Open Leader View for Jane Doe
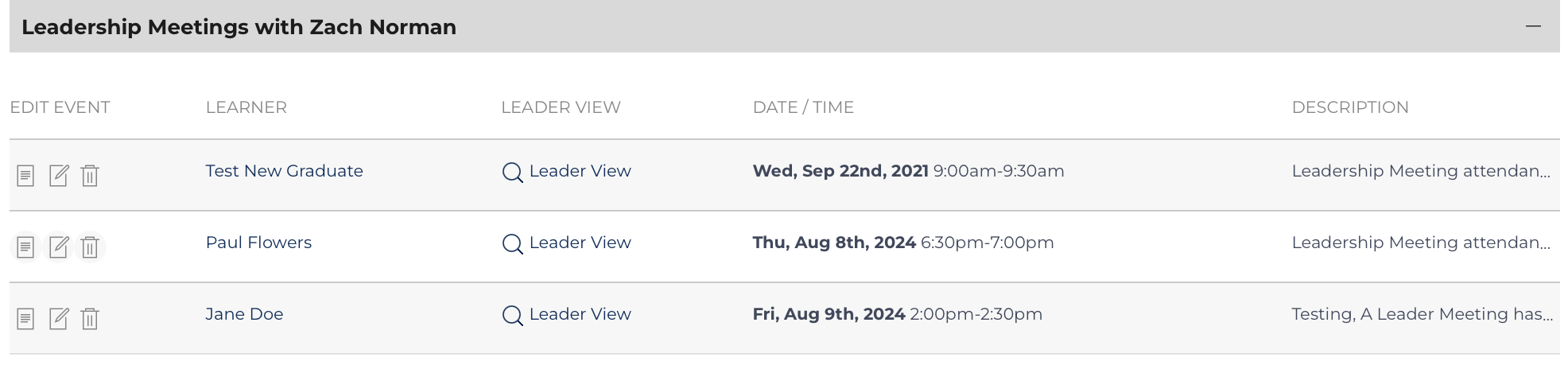Image resolution: width=1568 pixels, height=369 pixels. coord(566,314)
